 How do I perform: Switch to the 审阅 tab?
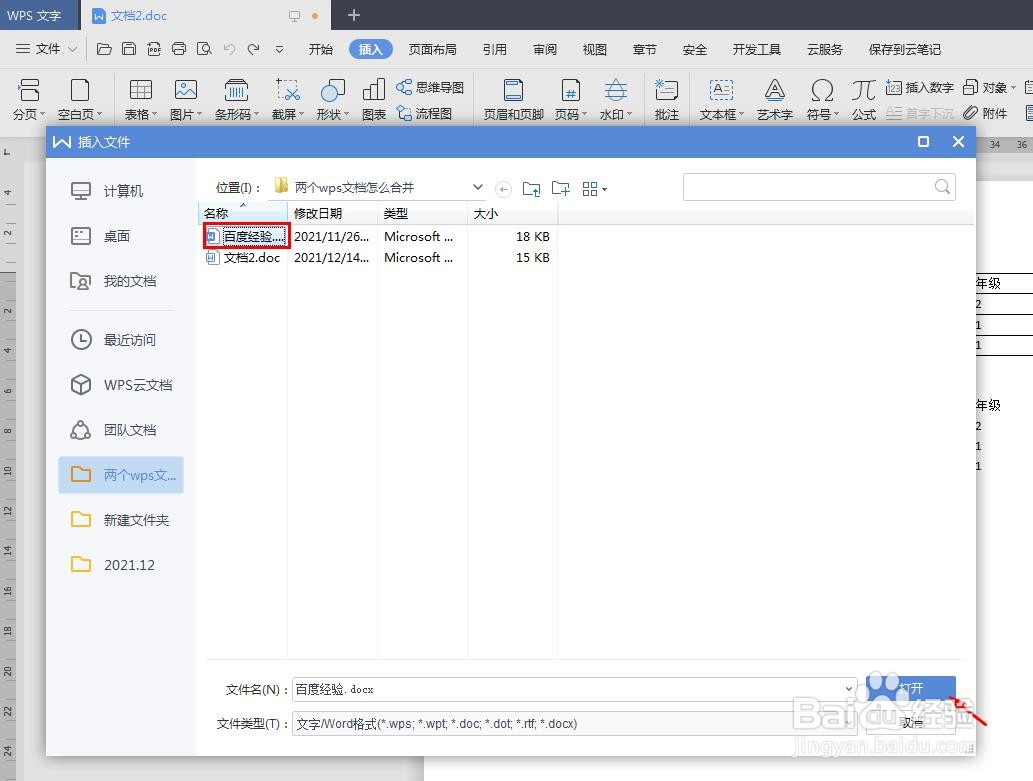point(545,49)
